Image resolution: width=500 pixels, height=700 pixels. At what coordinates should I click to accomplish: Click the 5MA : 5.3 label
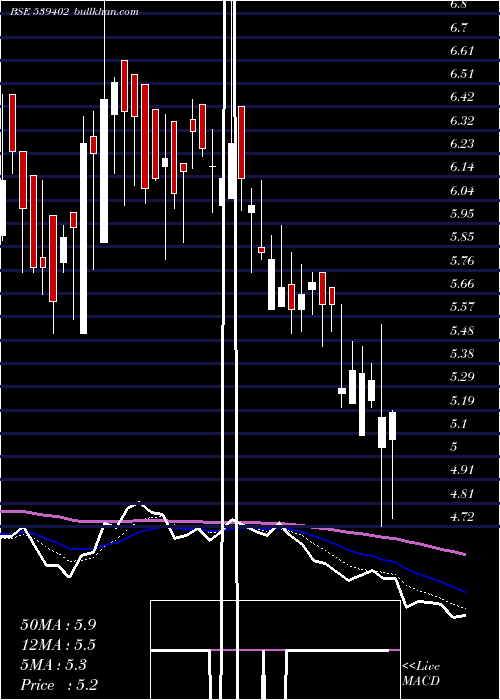point(54,665)
